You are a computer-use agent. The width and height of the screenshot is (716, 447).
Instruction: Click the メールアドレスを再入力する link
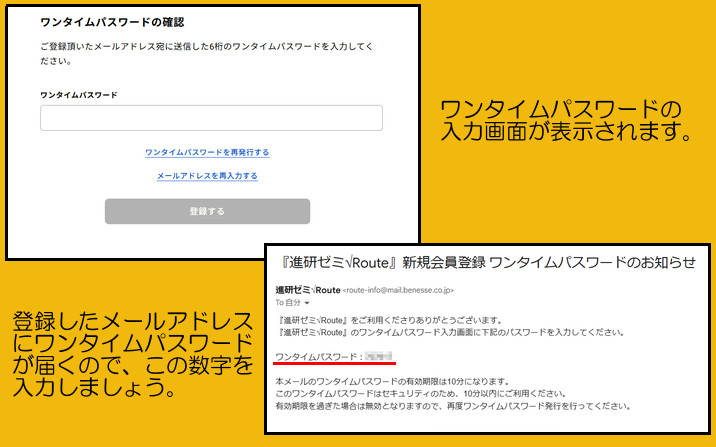click(207, 176)
